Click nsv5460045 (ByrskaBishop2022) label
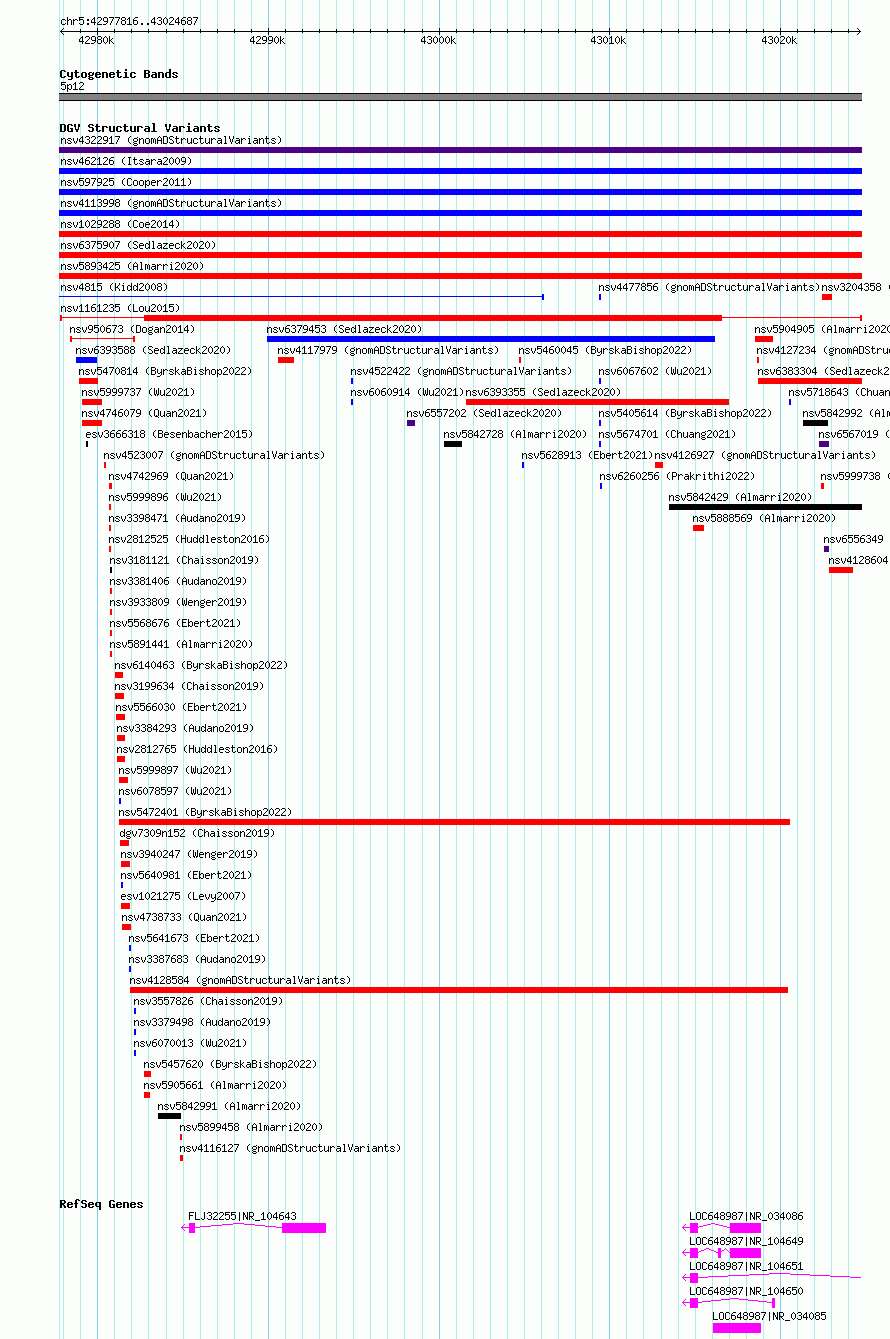Image resolution: width=890 pixels, height=1339 pixels. [x=605, y=350]
